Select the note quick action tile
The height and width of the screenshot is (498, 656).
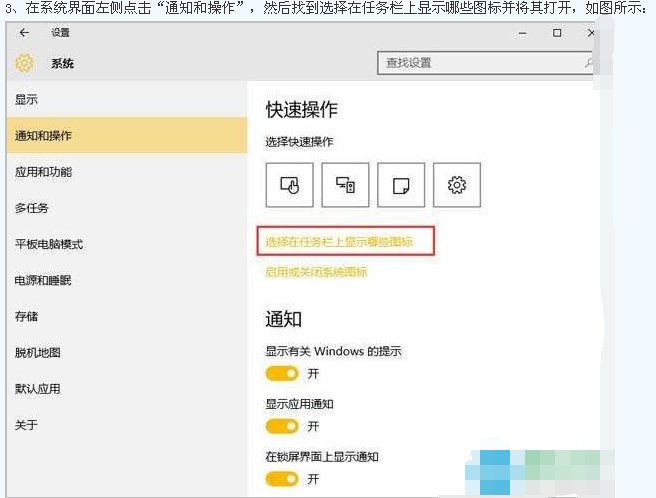(401, 185)
